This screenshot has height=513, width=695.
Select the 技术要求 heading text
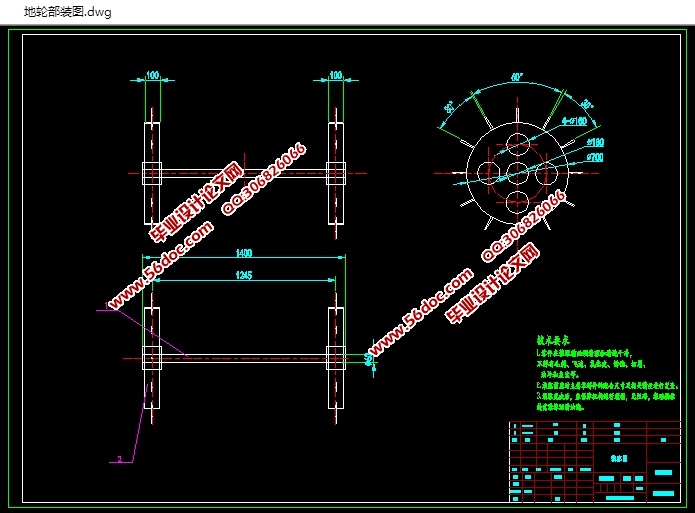(553, 340)
